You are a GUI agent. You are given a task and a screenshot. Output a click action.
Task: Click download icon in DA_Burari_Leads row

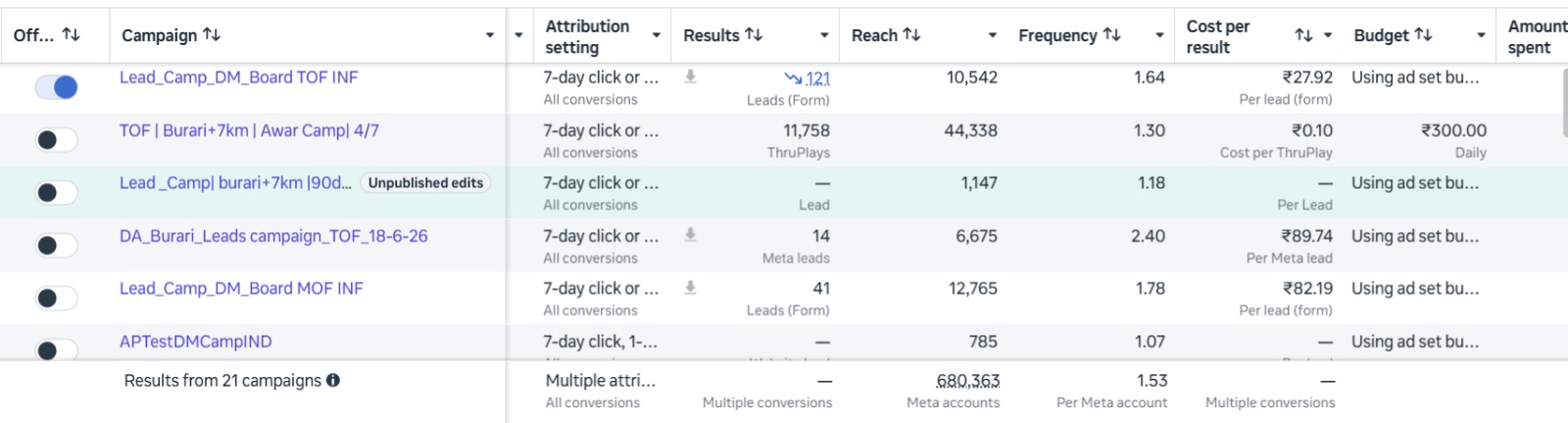pos(690,235)
